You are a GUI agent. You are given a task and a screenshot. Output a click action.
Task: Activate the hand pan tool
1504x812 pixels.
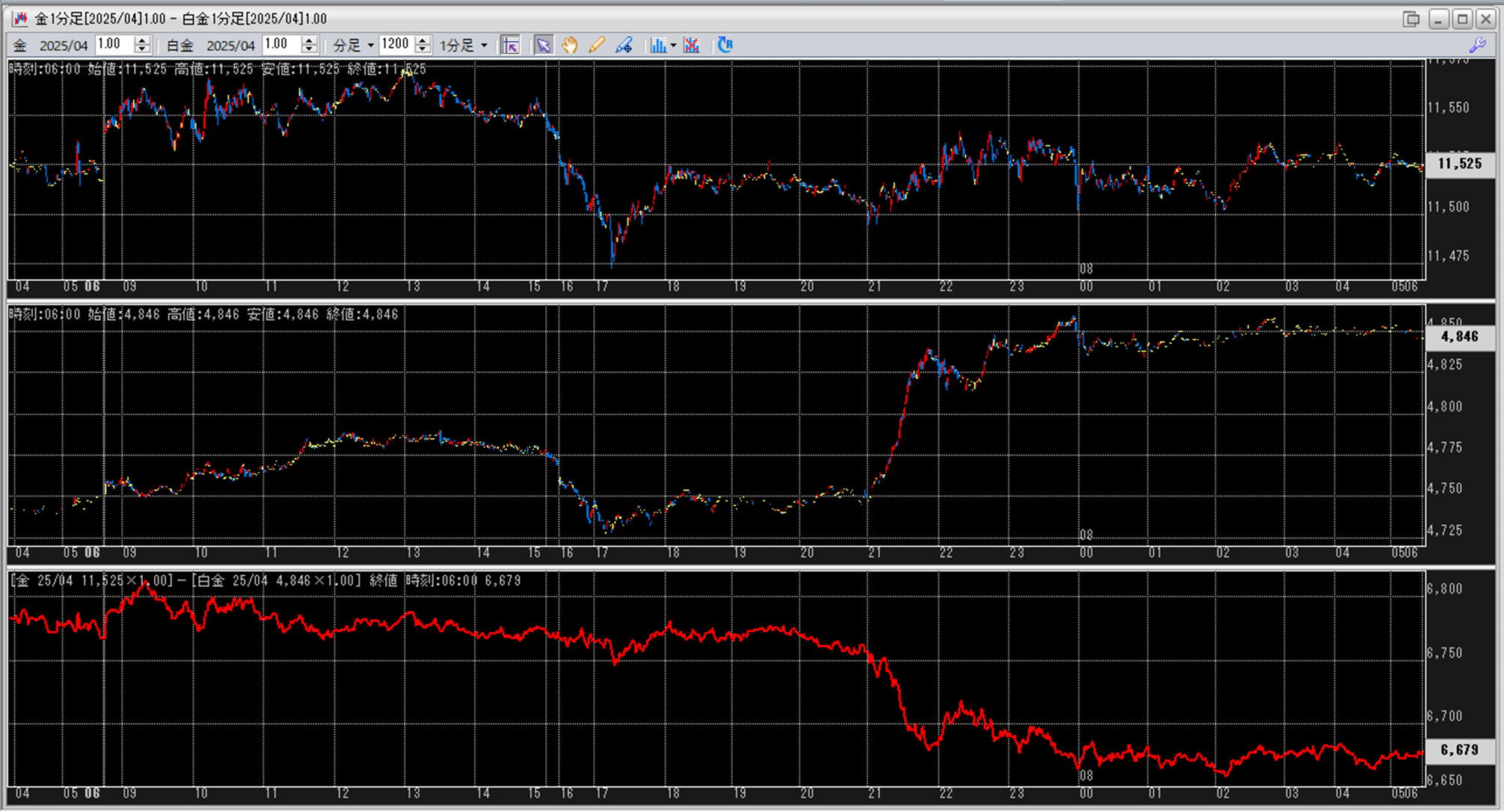(570, 46)
